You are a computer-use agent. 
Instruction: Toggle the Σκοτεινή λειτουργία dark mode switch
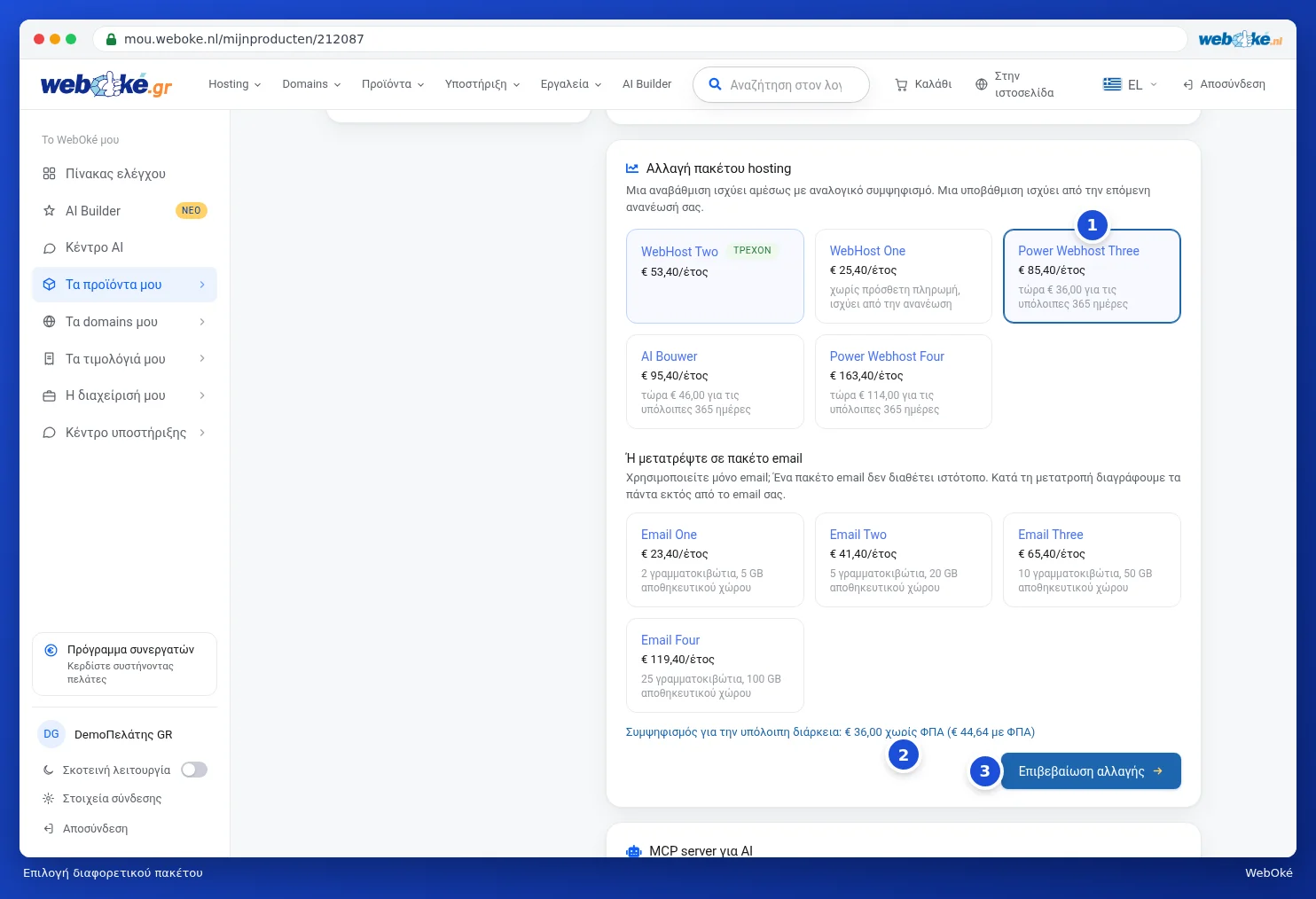(x=194, y=770)
